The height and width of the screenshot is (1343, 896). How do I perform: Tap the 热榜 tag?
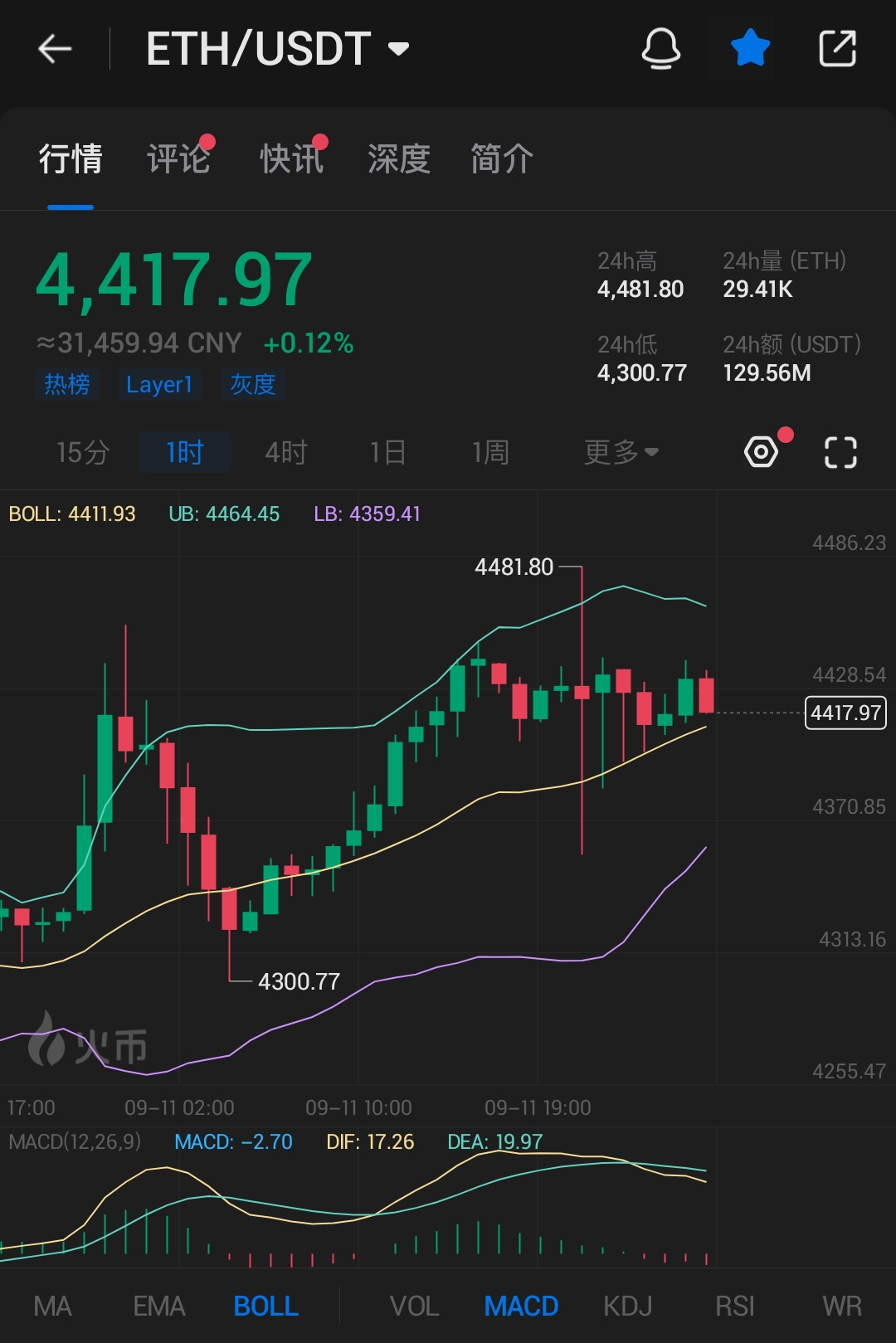pyautogui.click(x=67, y=384)
